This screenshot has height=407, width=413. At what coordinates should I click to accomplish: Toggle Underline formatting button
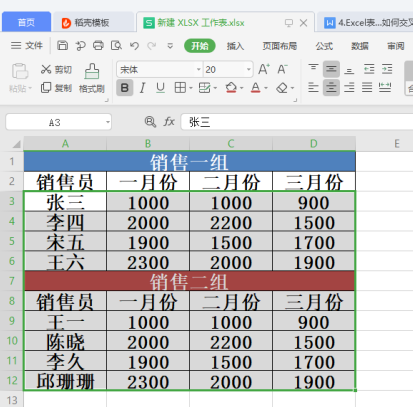tap(160, 88)
